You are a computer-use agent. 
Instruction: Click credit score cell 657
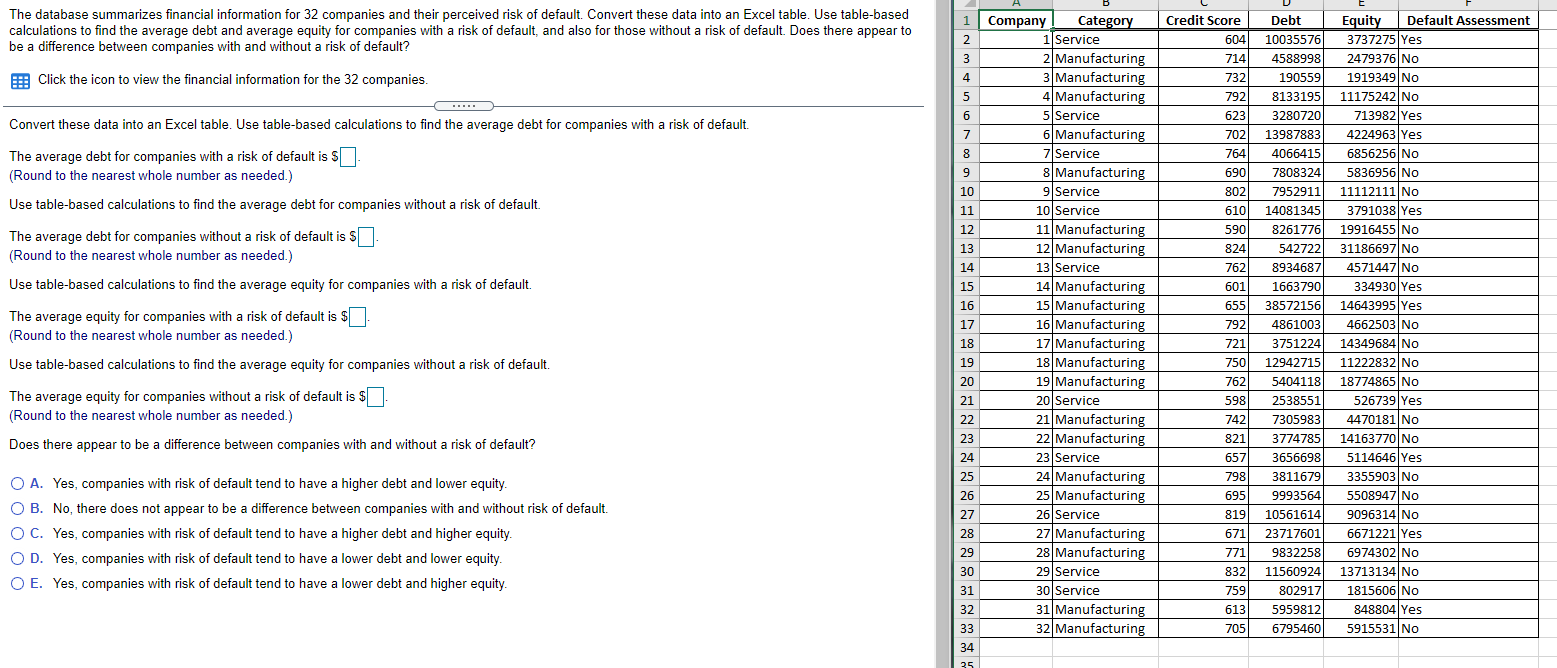coord(1203,457)
